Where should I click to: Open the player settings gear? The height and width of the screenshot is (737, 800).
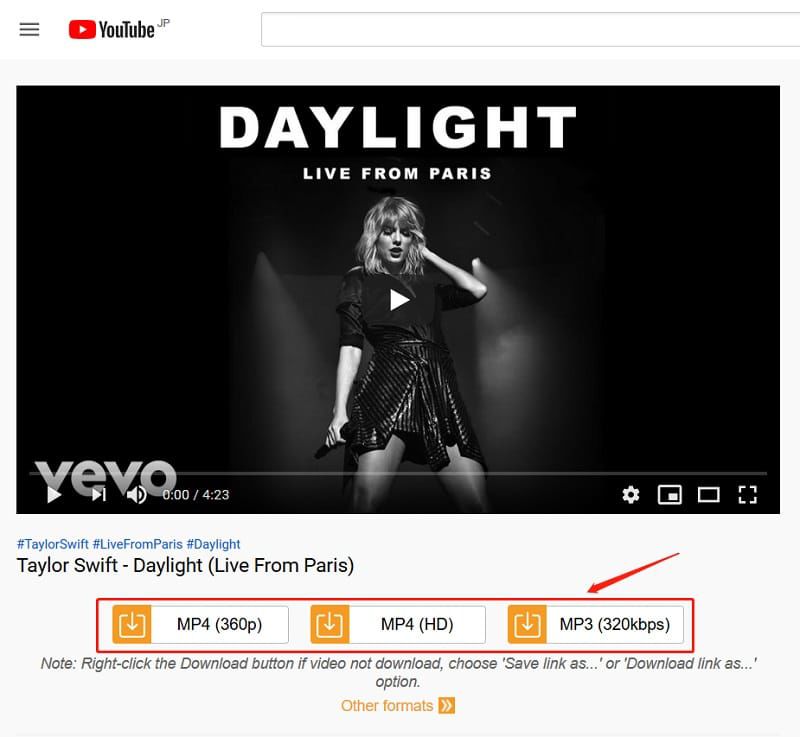point(631,495)
